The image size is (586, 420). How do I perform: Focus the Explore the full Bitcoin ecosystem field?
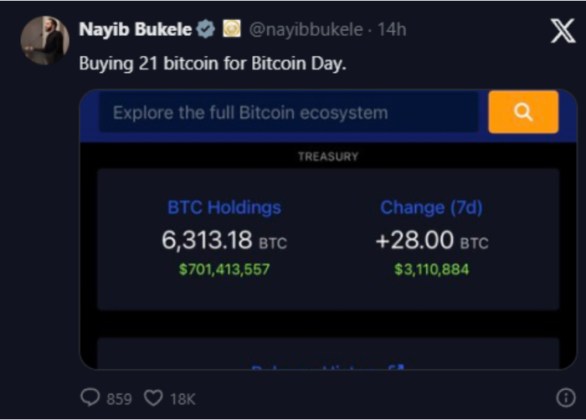pyautogui.click(x=289, y=112)
